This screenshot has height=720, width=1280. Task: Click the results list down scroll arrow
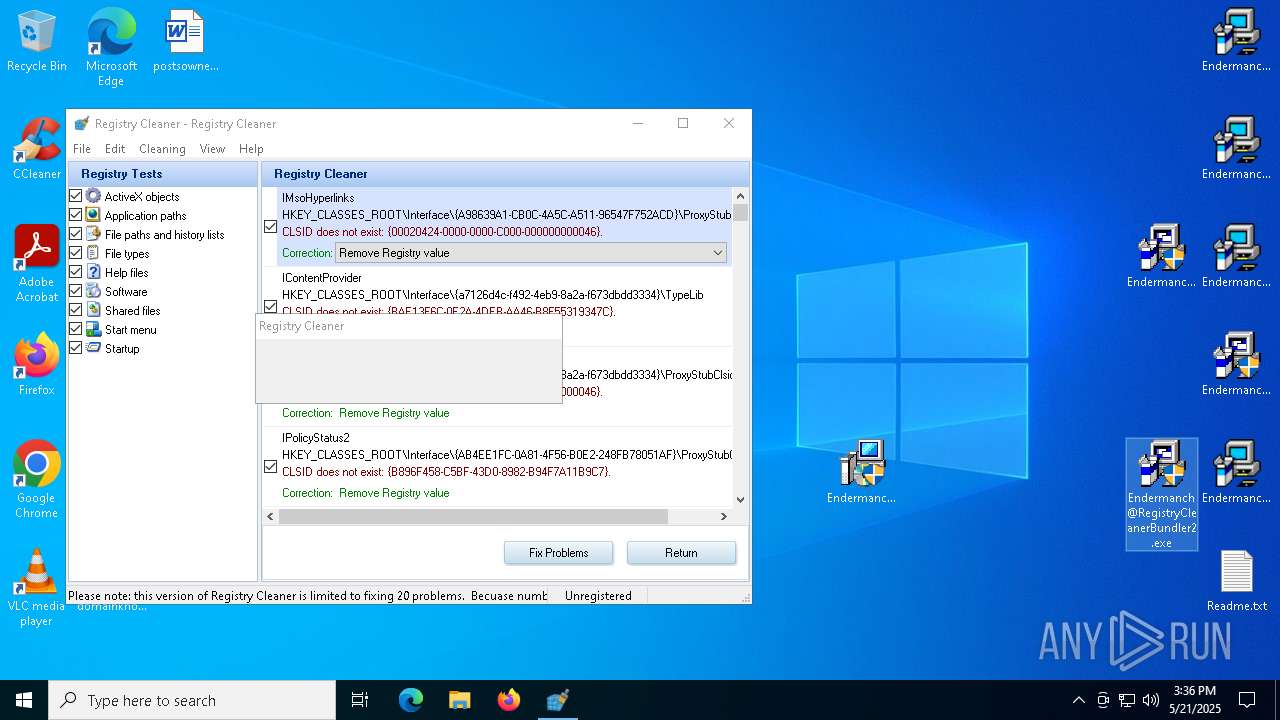(x=741, y=499)
